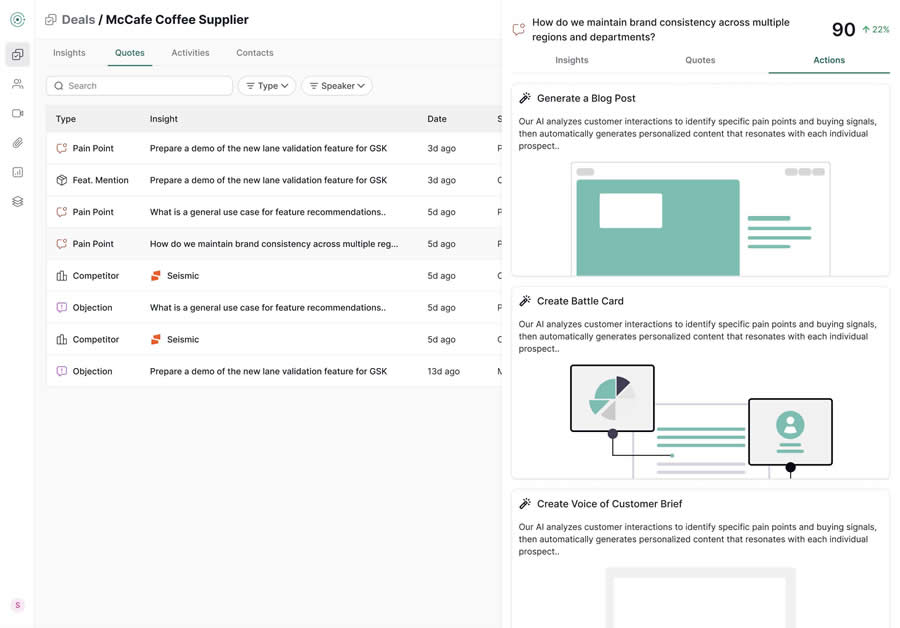The height and width of the screenshot is (628, 900).
Task: Click Create Voice of Customer Brief action
Action: coord(609,504)
